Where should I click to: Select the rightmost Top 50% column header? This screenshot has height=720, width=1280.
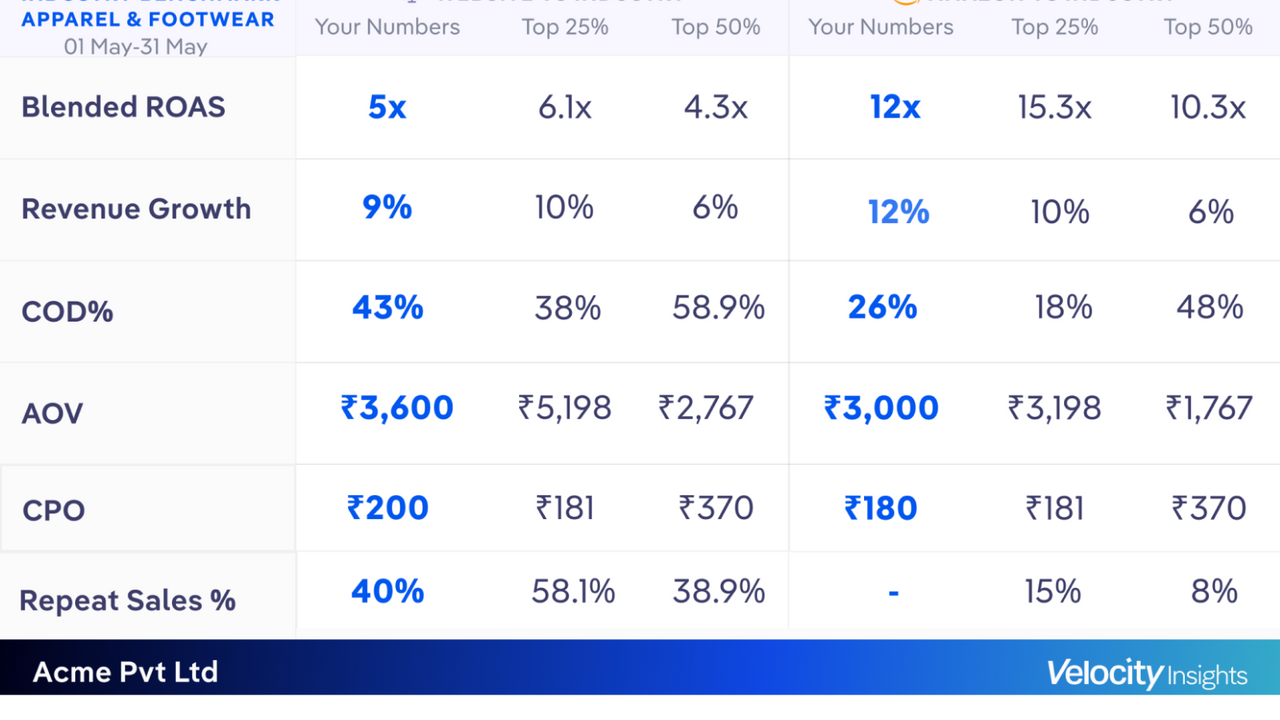[x=1208, y=27]
